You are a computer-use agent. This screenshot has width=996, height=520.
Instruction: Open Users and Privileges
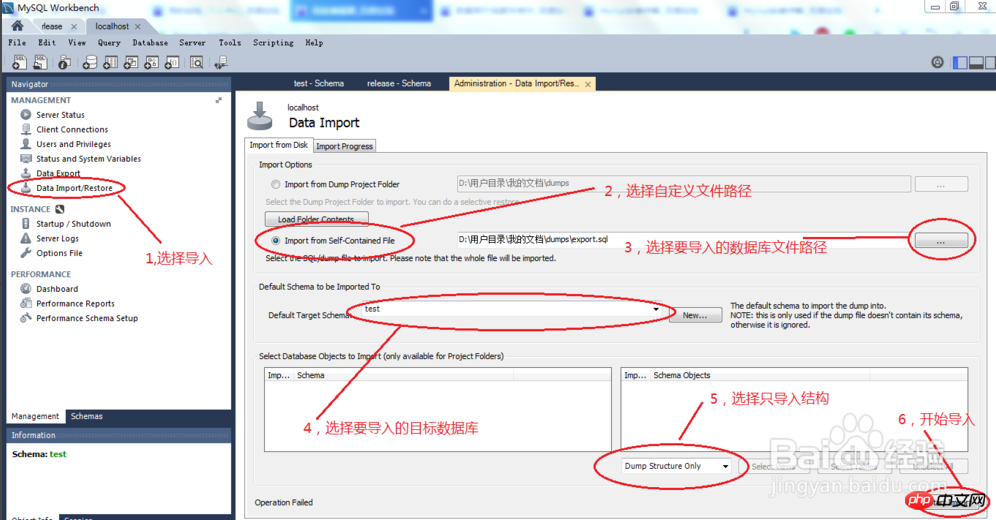[73, 144]
